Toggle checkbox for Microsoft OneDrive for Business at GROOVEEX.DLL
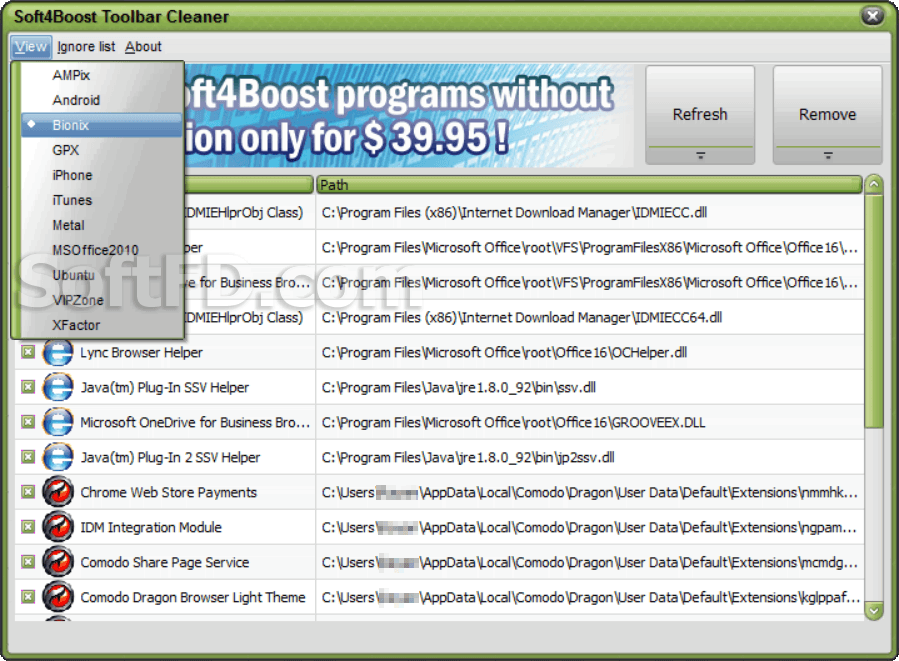The height and width of the screenshot is (661, 899). click(28, 422)
